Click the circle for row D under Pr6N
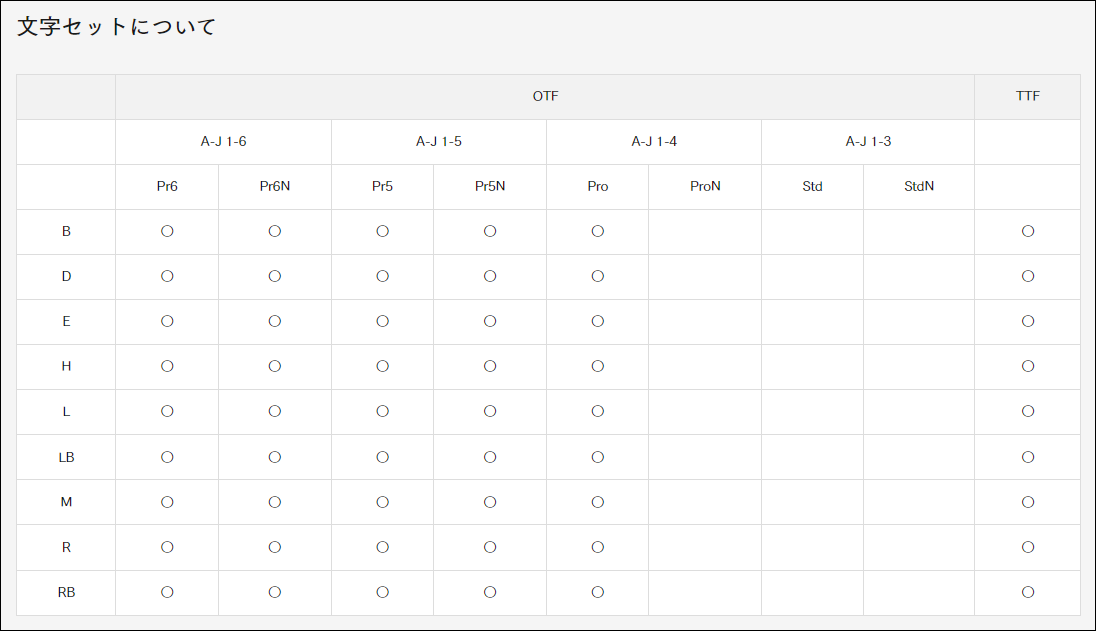 275,276
